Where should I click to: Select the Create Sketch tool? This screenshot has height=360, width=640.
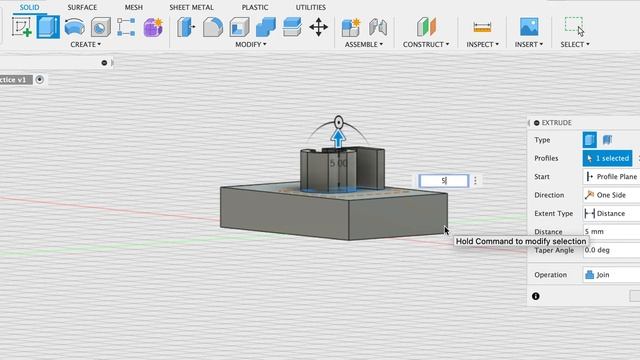[x=22, y=27]
